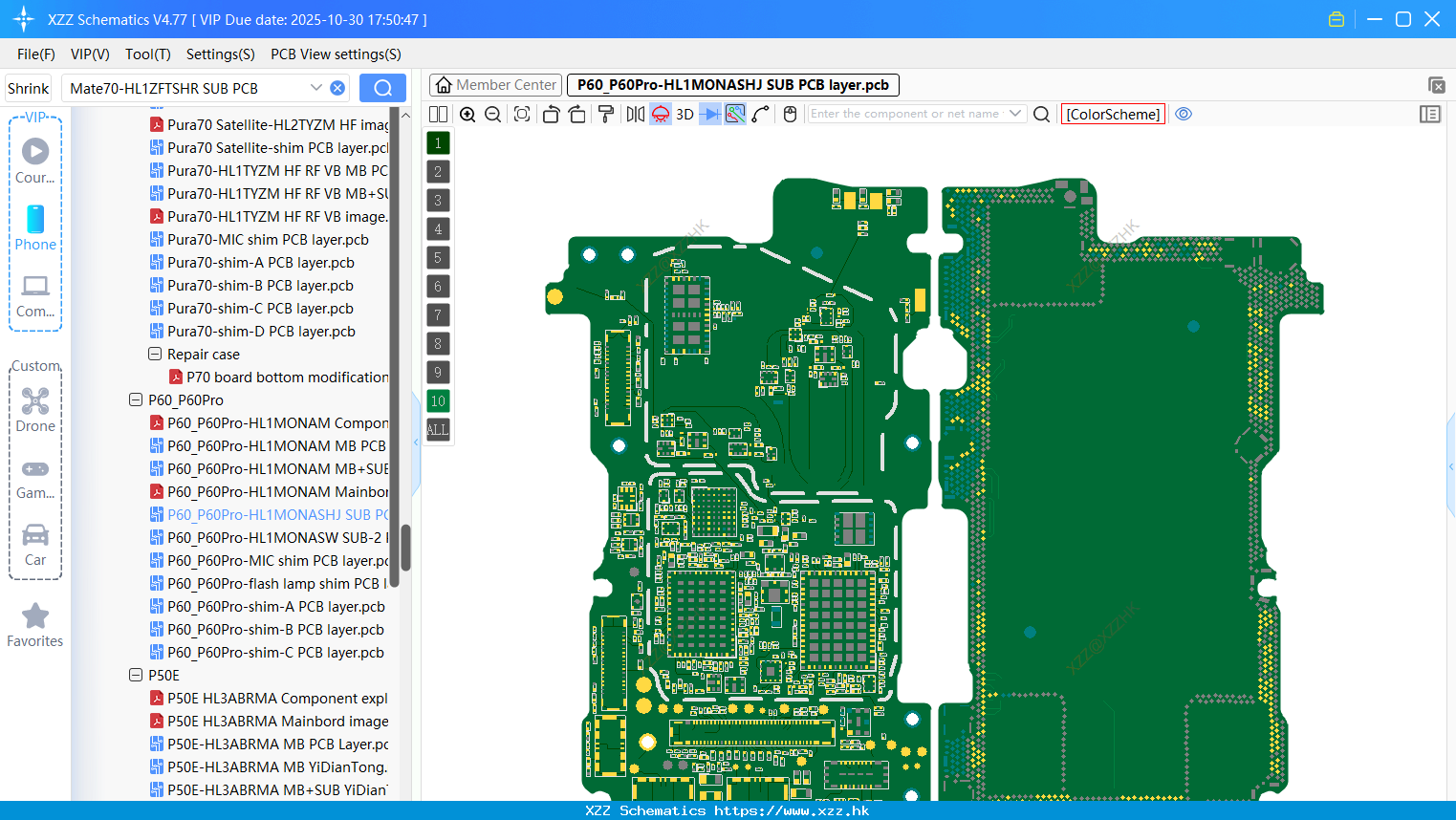Select the Car category icon
This screenshot has width=1456, height=820.
point(35,545)
